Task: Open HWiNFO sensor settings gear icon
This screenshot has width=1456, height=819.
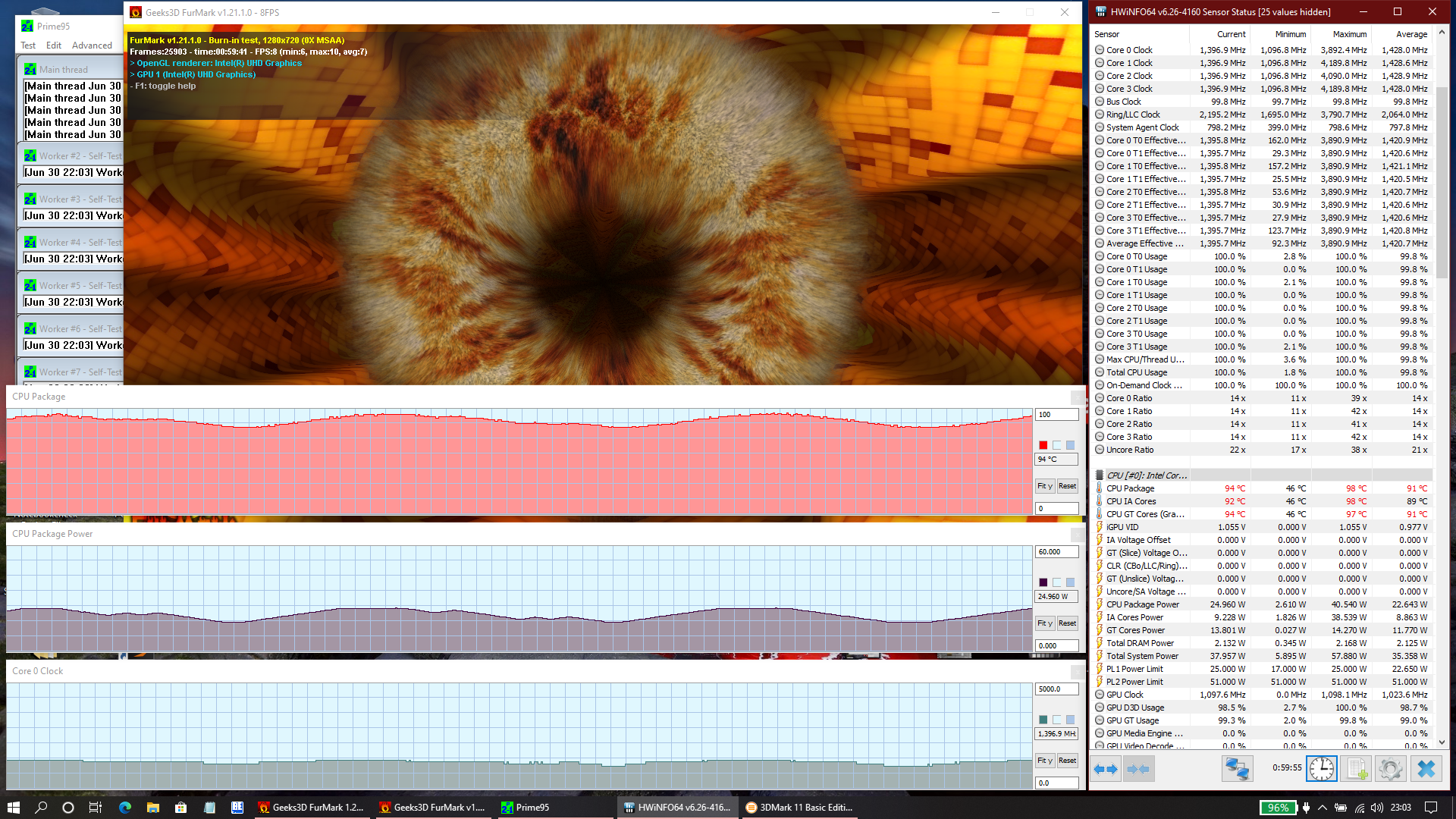Action: pos(1390,769)
